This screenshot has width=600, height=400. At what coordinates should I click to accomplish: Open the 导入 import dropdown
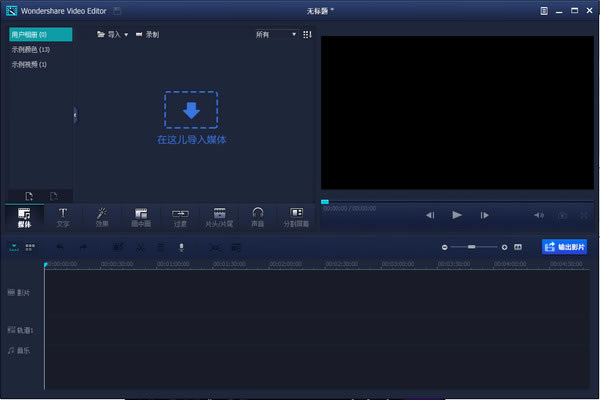pos(112,34)
